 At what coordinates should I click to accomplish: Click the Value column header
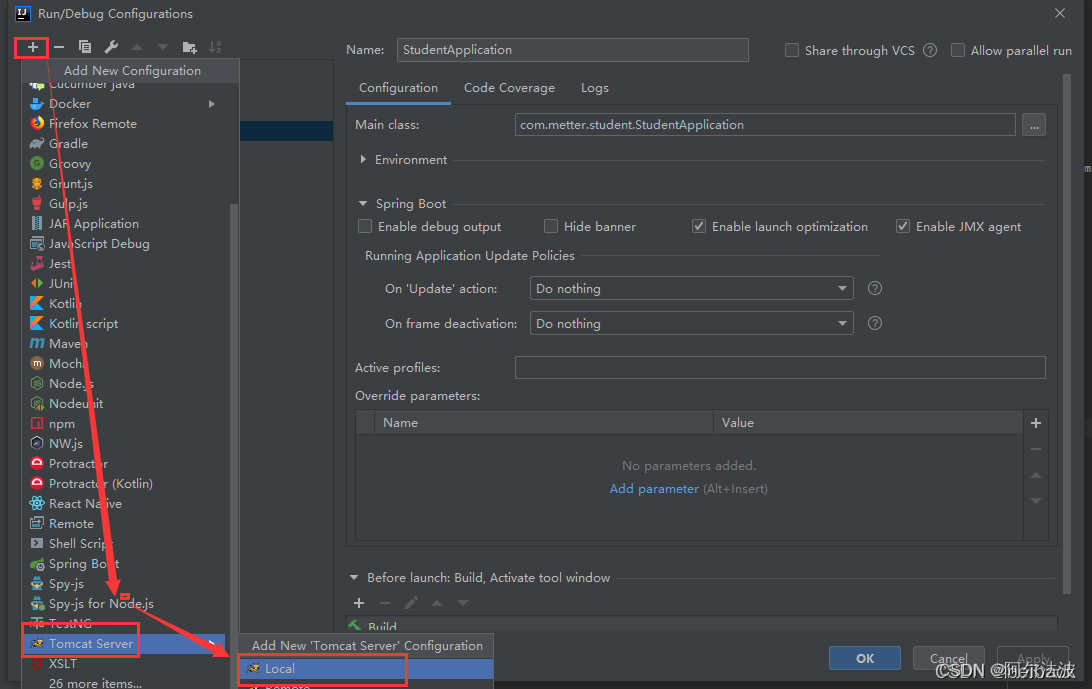(x=868, y=423)
